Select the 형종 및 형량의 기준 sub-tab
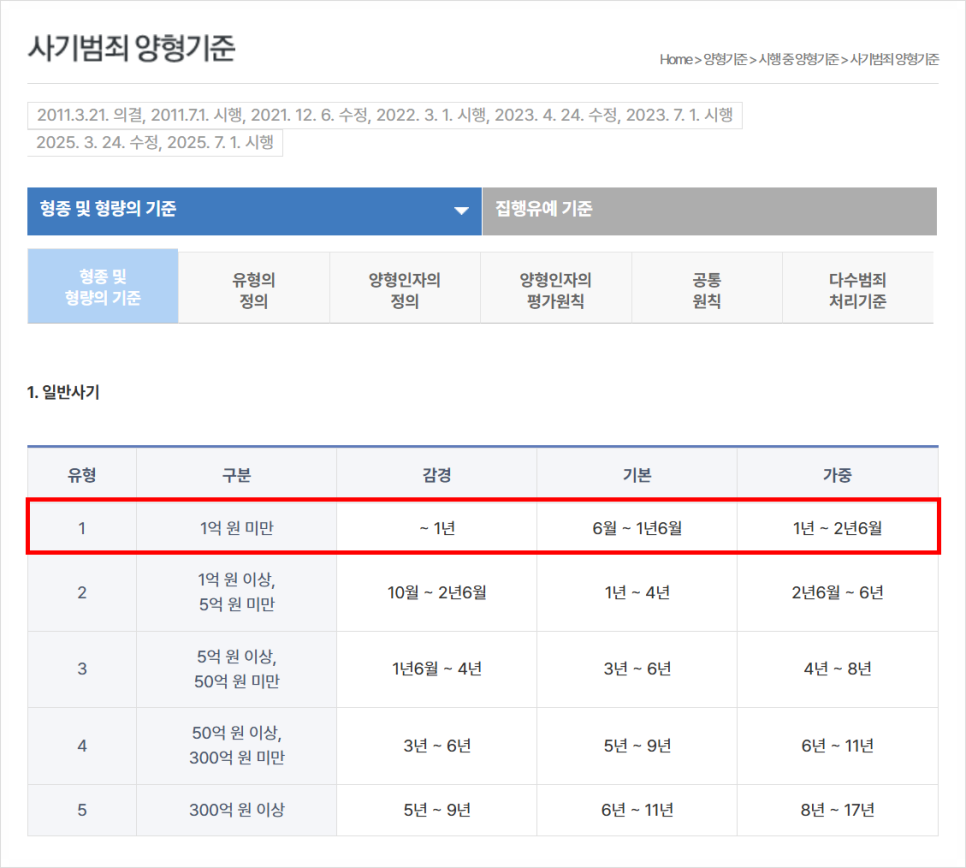Image resolution: width=966 pixels, height=868 pixels. pyautogui.click(x=103, y=287)
